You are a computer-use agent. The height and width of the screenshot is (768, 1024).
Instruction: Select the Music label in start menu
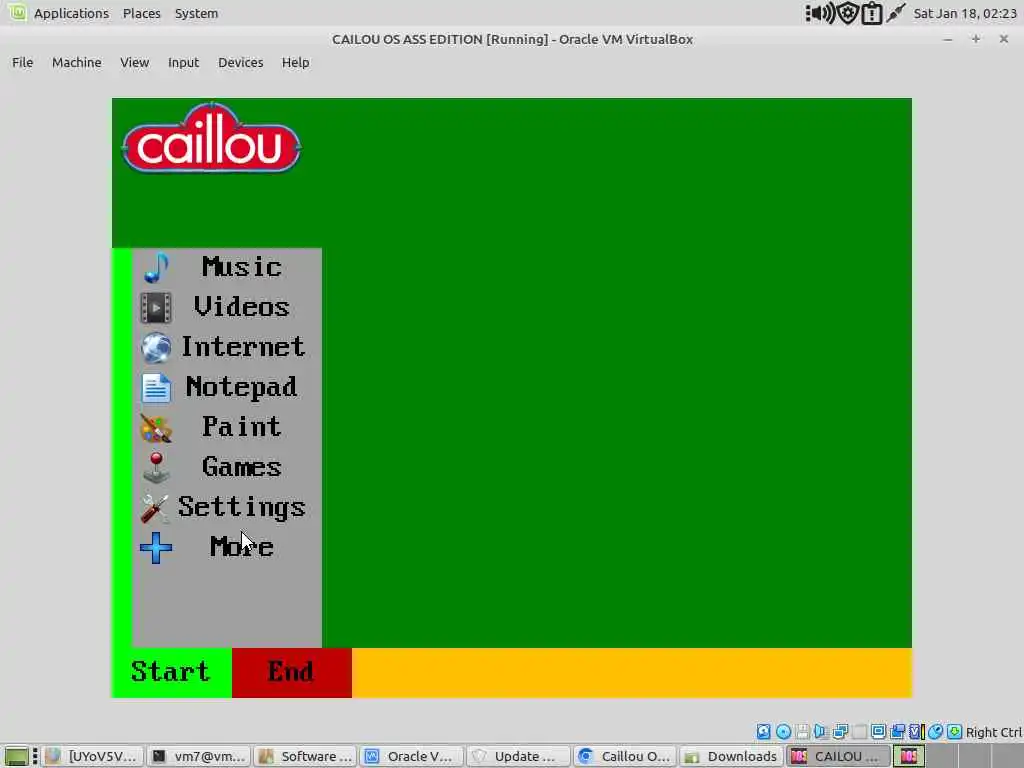(x=242, y=267)
